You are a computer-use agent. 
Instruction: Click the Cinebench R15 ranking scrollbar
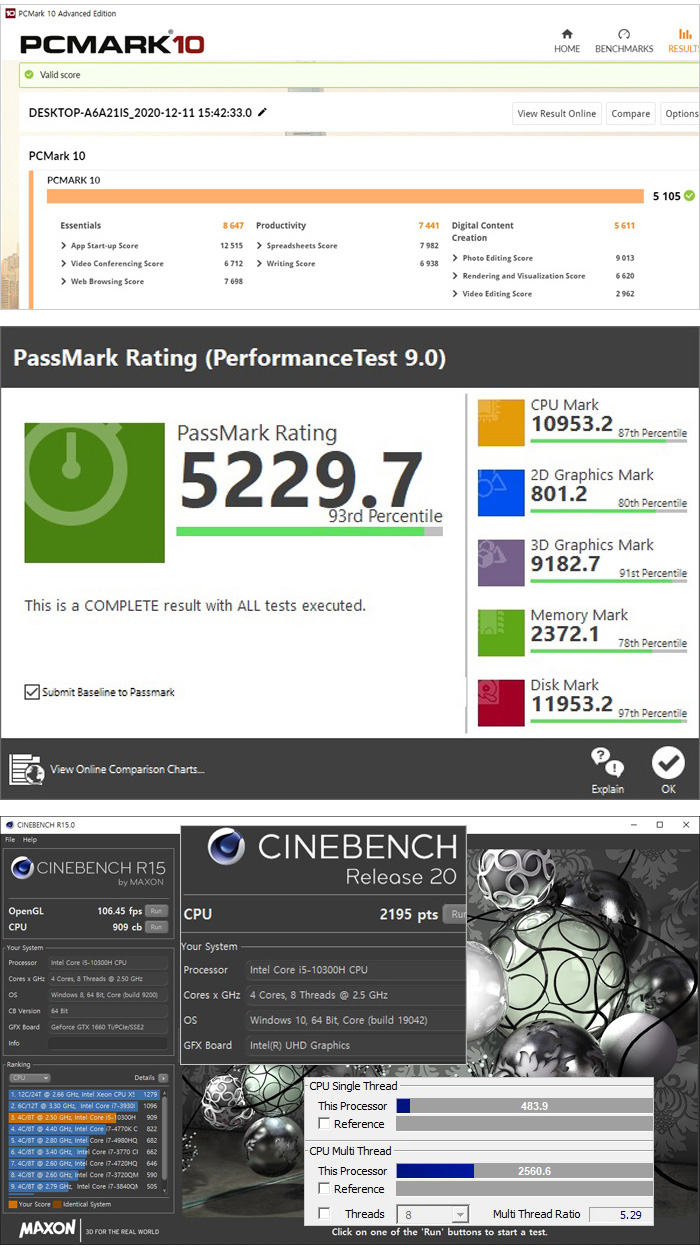[164, 1140]
